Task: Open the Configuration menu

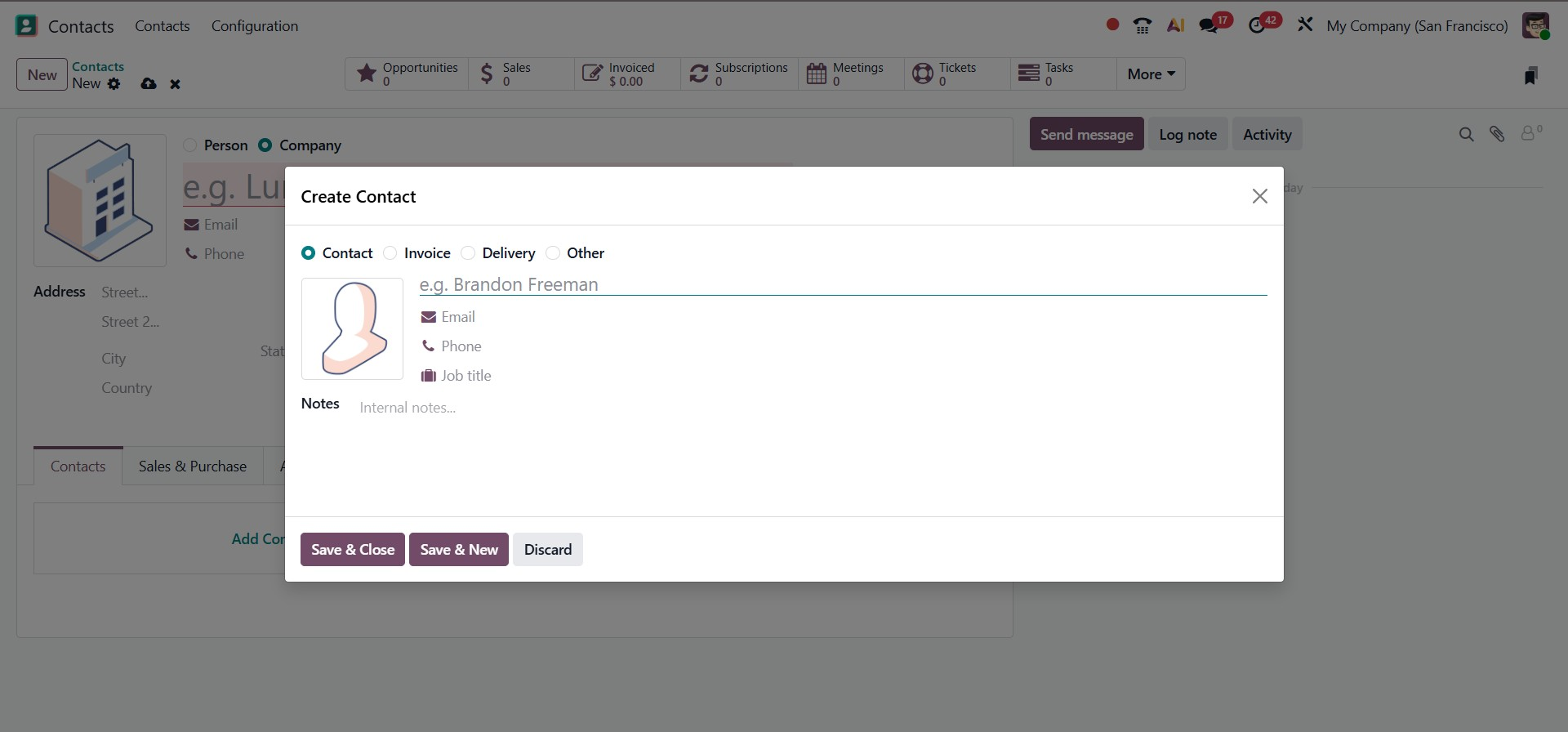Action: 255,26
